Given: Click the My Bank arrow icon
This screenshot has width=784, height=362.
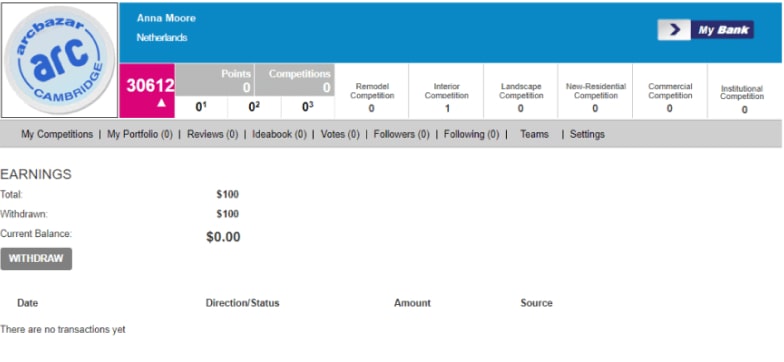Looking at the screenshot, I should click(x=674, y=30).
